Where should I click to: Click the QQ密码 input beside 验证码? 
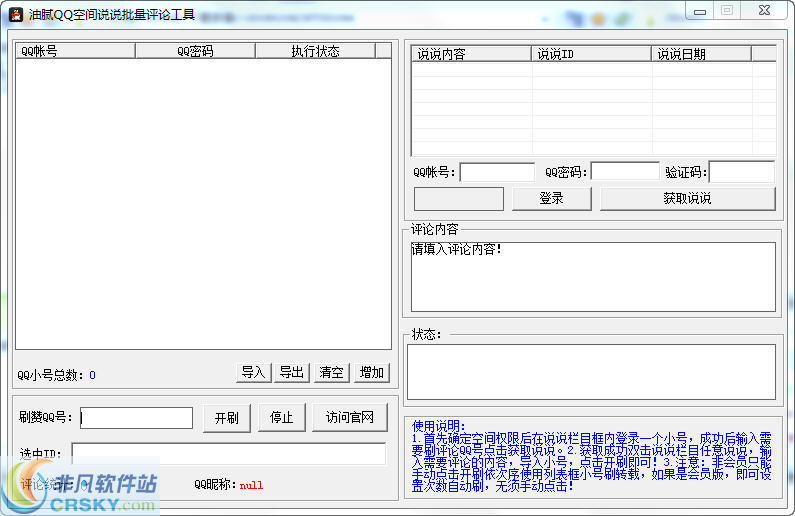[624, 172]
